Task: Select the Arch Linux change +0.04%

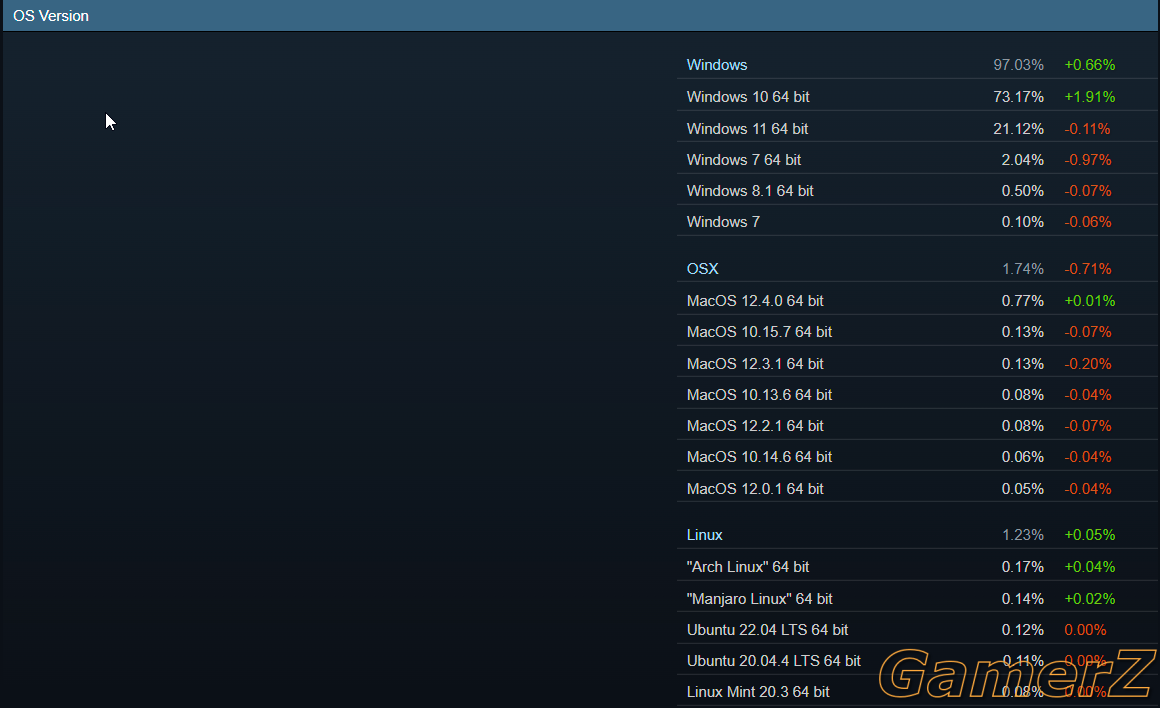Action: [1090, 567]
